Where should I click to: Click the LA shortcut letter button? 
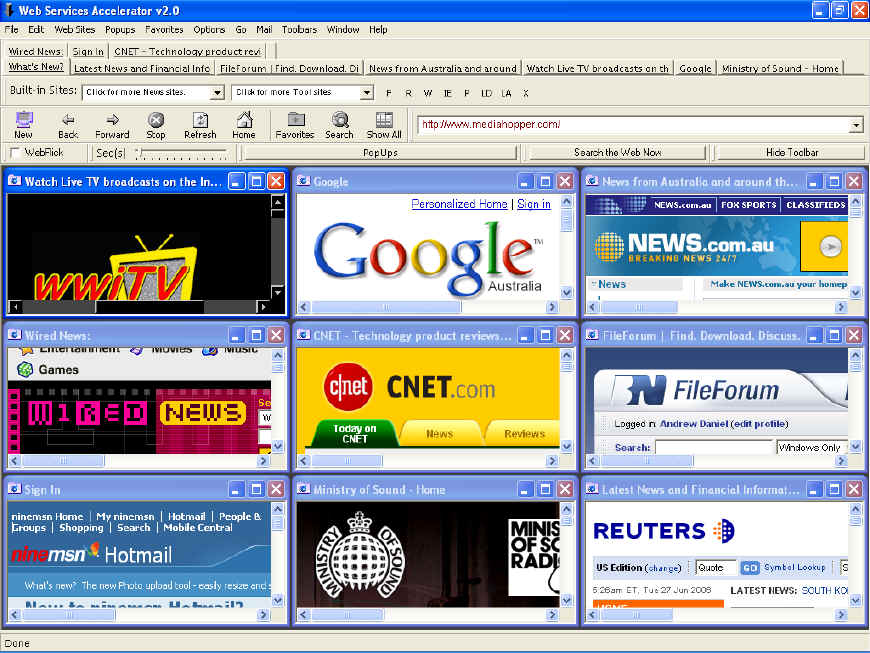(506, 93)
